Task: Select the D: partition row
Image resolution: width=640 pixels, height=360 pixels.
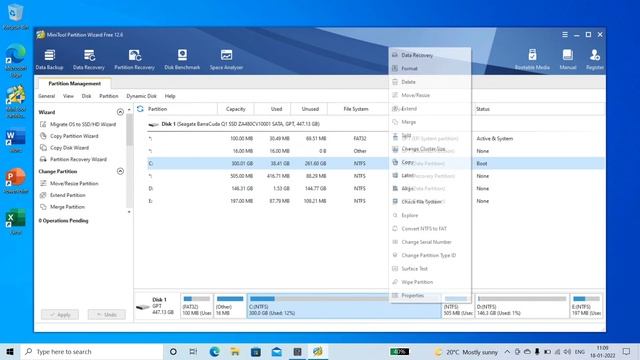Action: point(376,189)
